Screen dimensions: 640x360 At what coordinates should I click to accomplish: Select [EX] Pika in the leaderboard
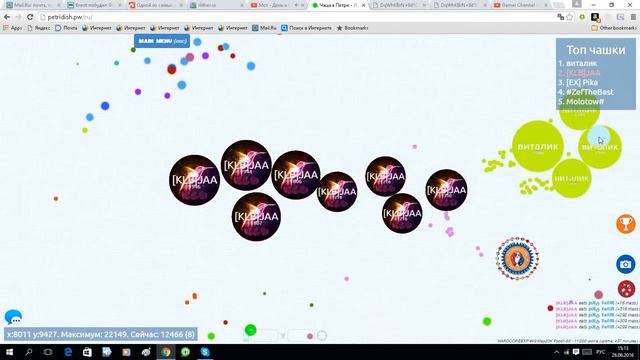578,82
